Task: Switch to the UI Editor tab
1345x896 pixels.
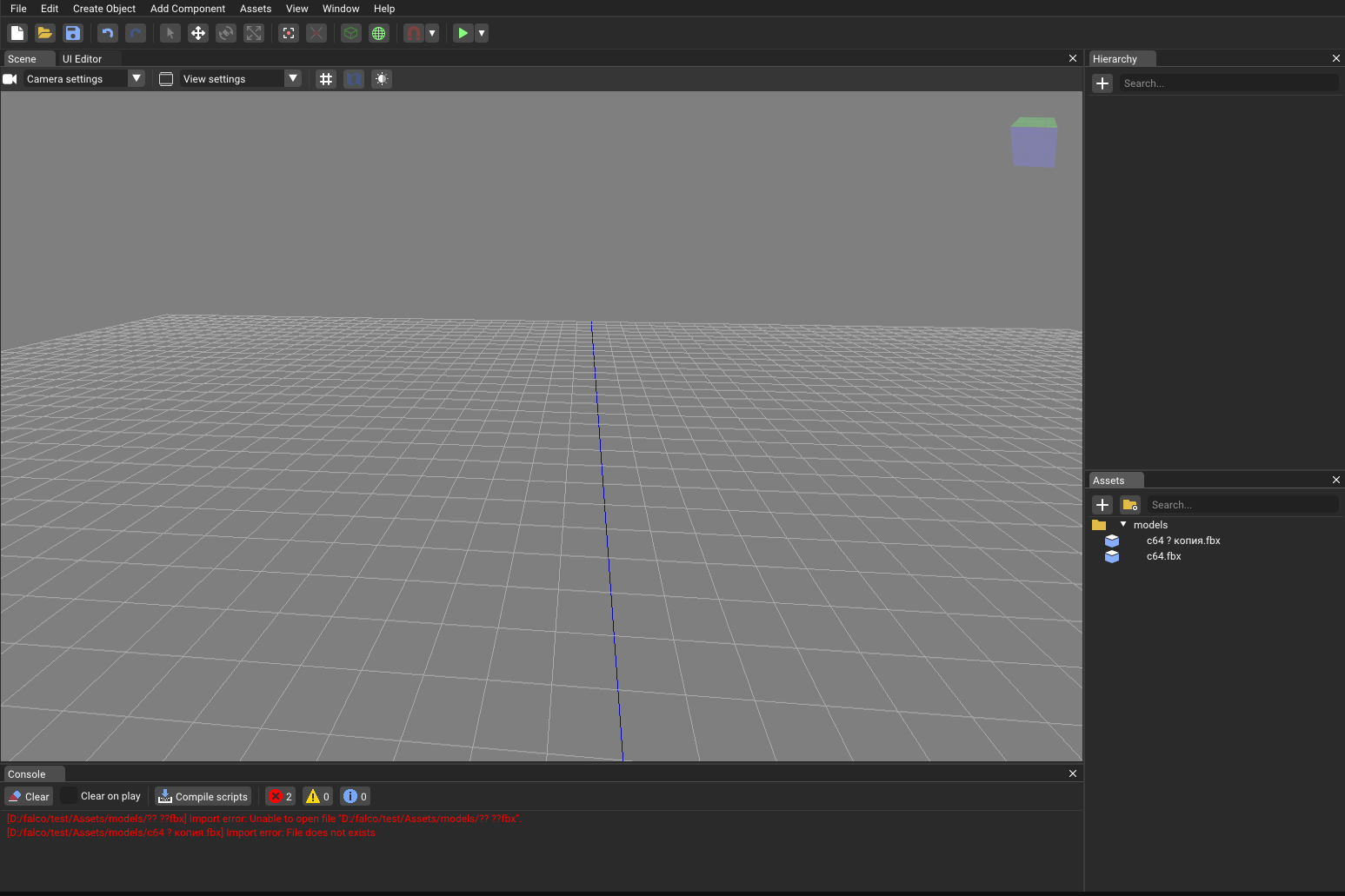Action: pyautogui.click(x=82, y=59)
